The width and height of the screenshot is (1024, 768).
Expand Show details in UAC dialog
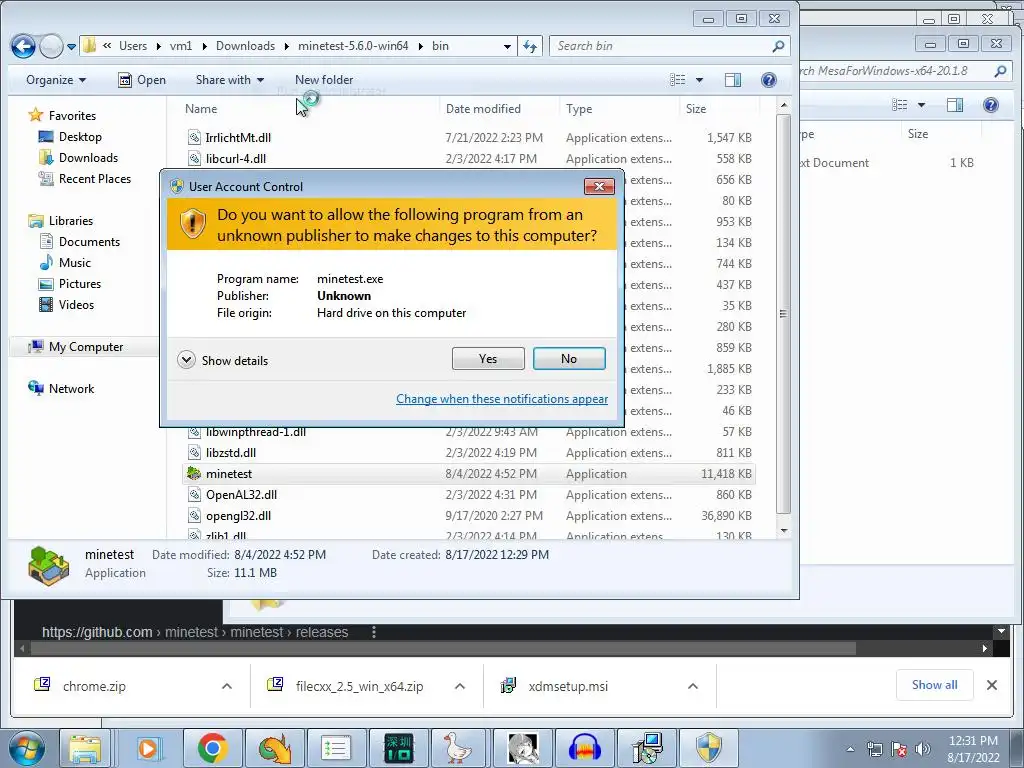(x=223, y=360)
